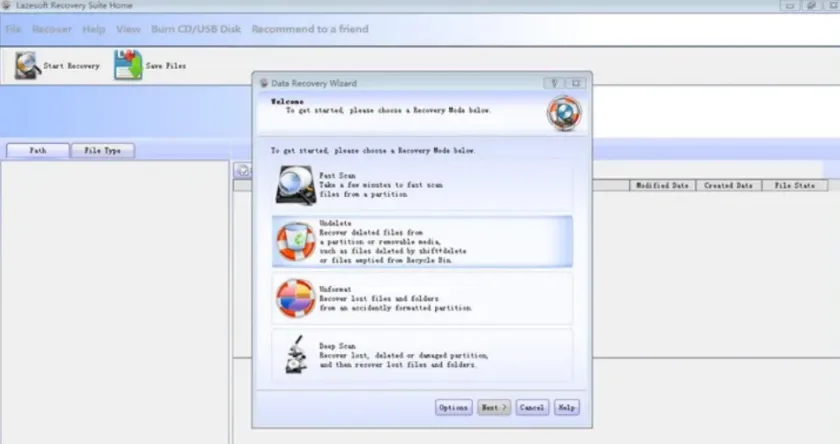Open the Burn CD/USB Disk menu

coord(196,29)
